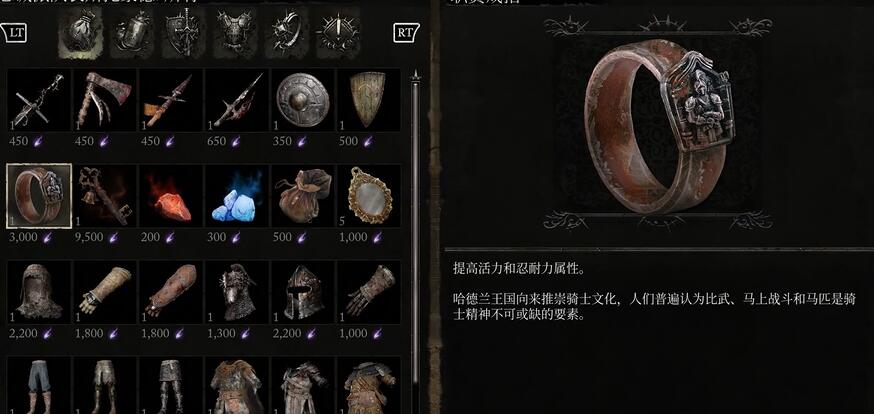This screenshot has width=874, height=414.
Task: Select the blue crystal shards item
Action: click(237, 196)
